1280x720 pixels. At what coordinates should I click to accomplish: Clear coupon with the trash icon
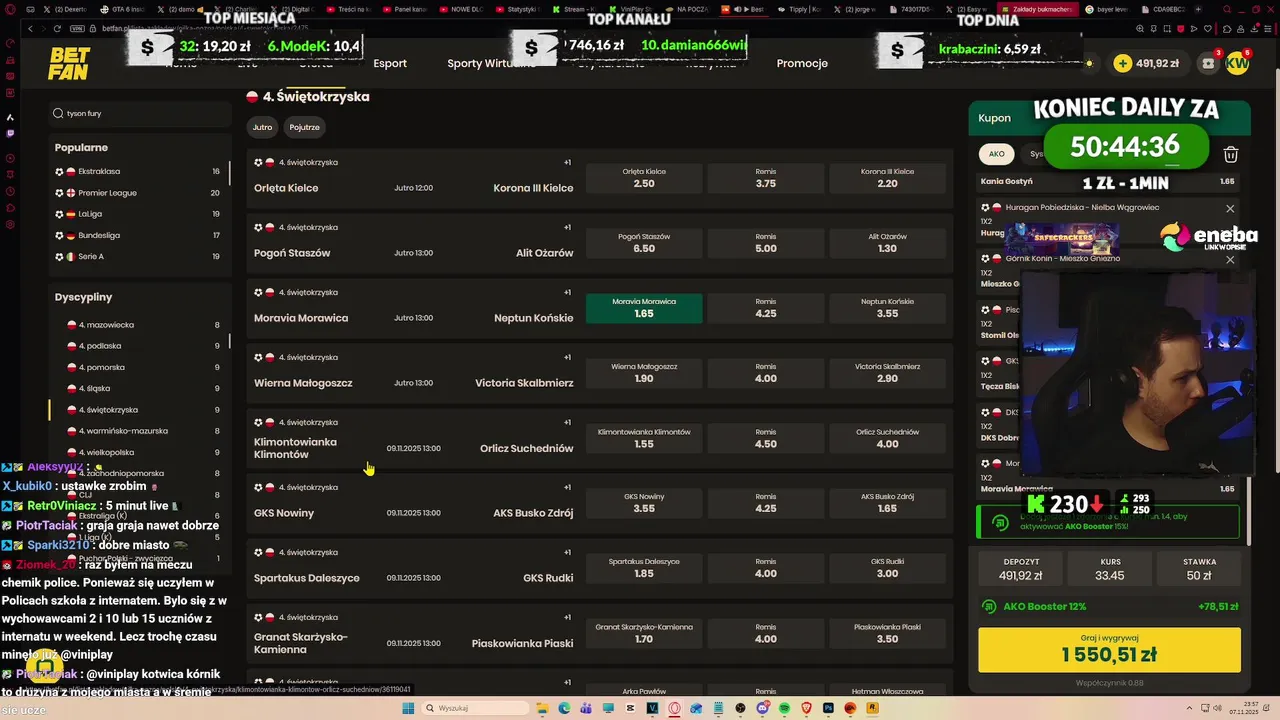coord(1231,154)
